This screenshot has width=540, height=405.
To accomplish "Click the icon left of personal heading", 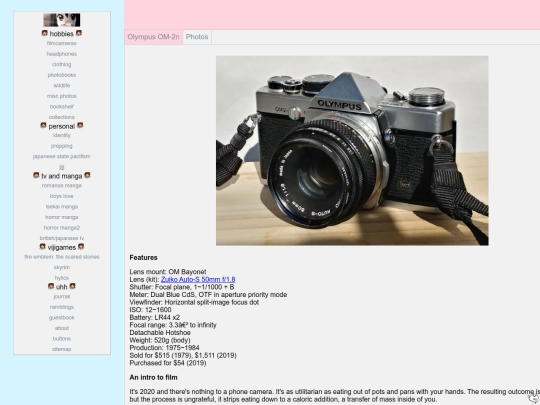I will pyautogui.click(x=43, y=125).
